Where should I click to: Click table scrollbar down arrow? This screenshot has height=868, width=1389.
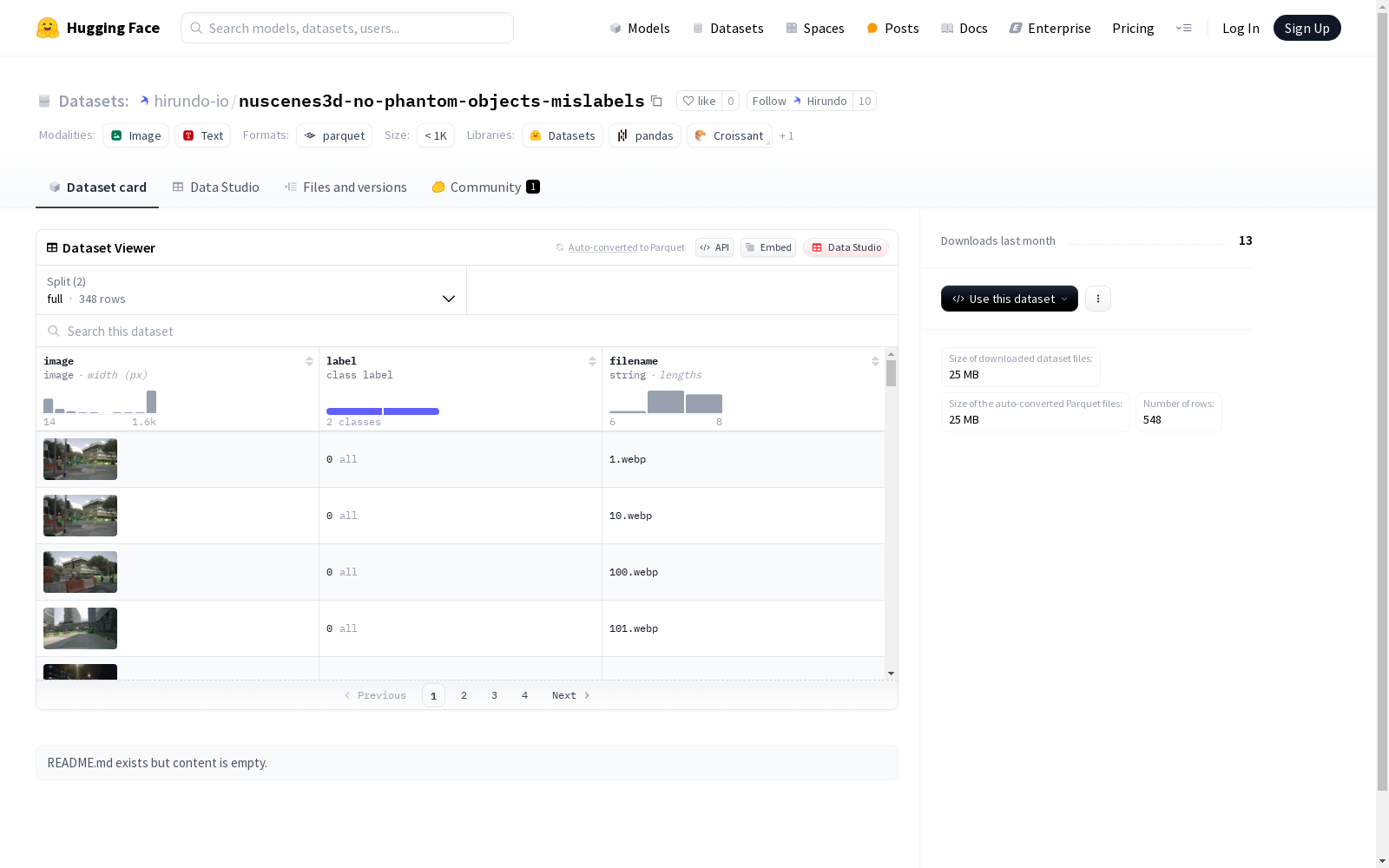point(891,674)
